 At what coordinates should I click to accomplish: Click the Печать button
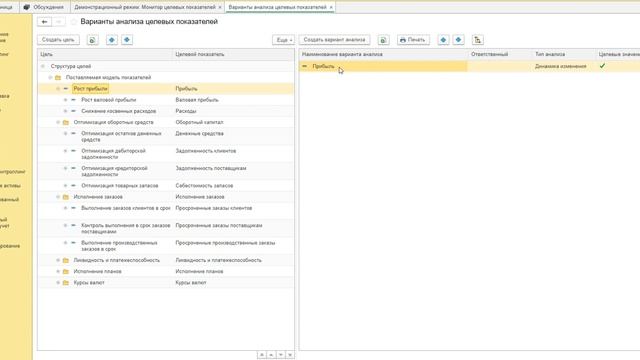click(x=413, y=40)
